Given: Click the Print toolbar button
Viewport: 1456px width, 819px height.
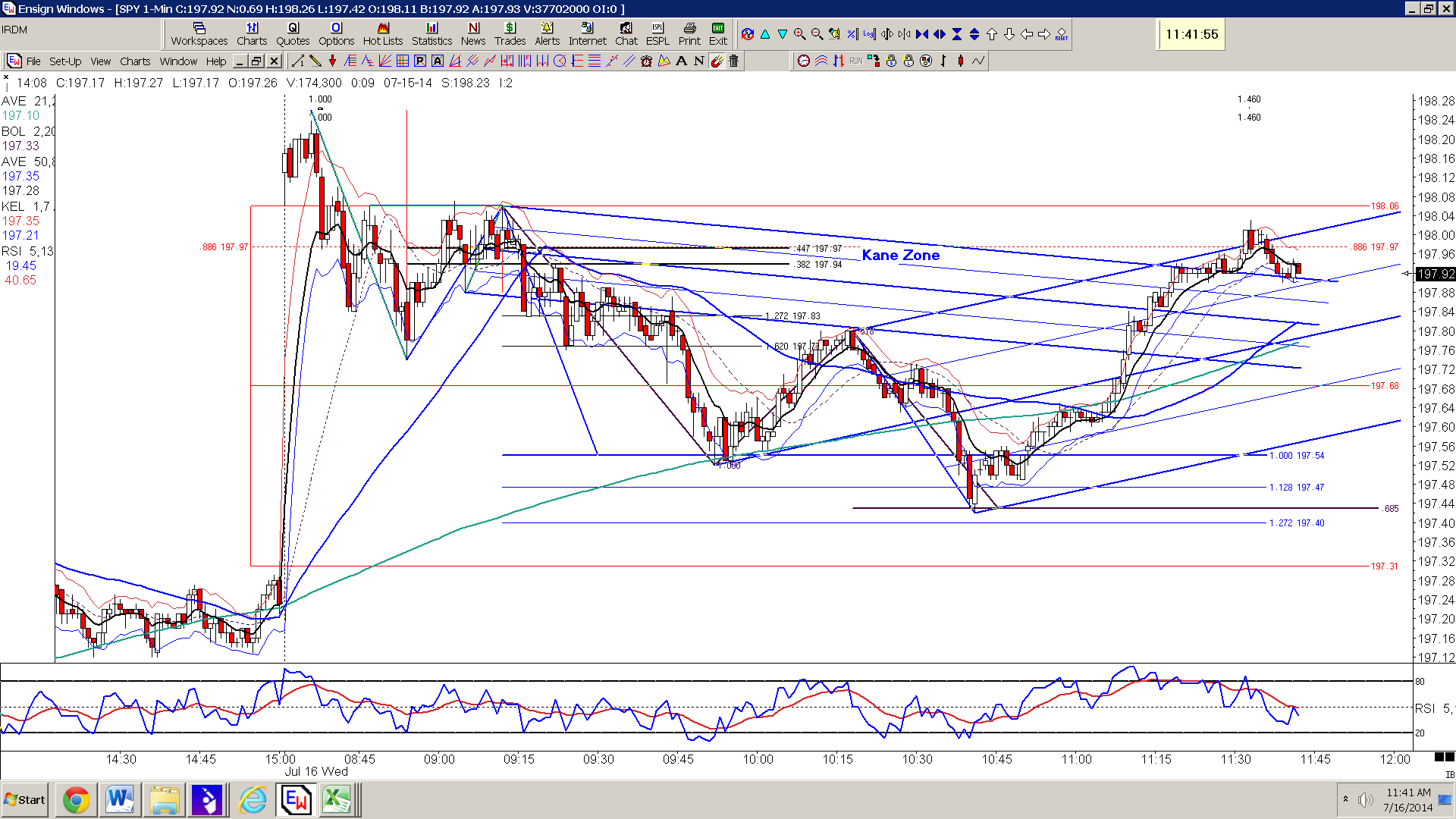Looking at the screenshot, I should coord(689,34).
